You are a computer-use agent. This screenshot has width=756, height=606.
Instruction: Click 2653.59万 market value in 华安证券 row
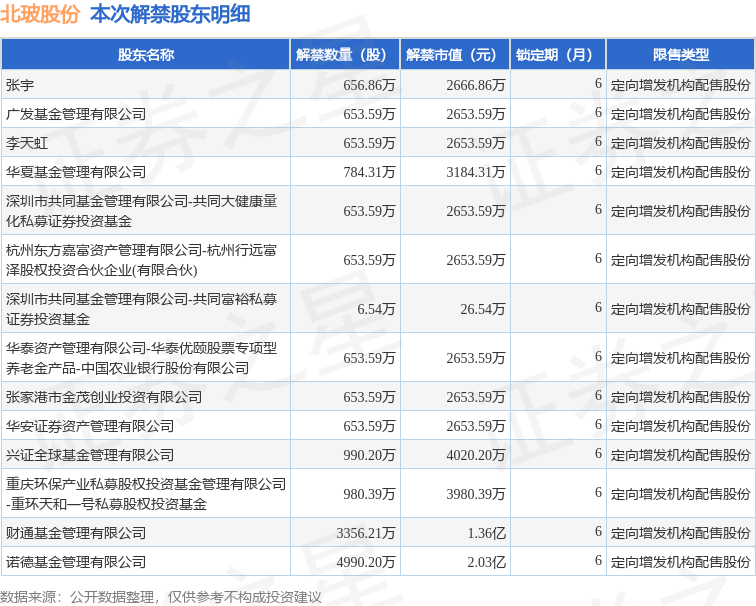click(476, 426)
